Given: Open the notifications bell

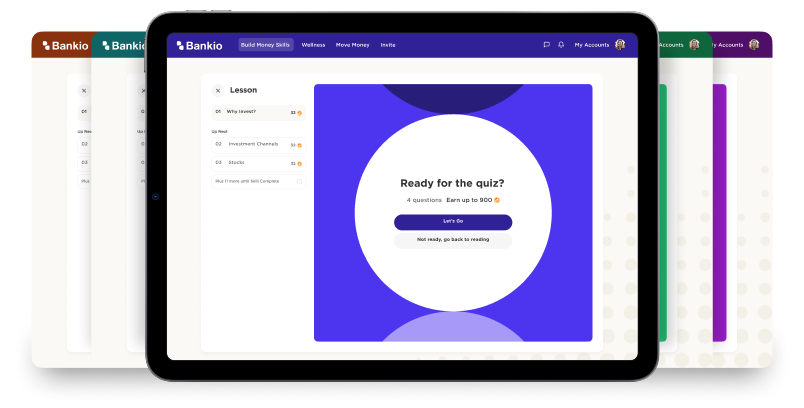Looking at the screenshot, I should click(561, 45).
